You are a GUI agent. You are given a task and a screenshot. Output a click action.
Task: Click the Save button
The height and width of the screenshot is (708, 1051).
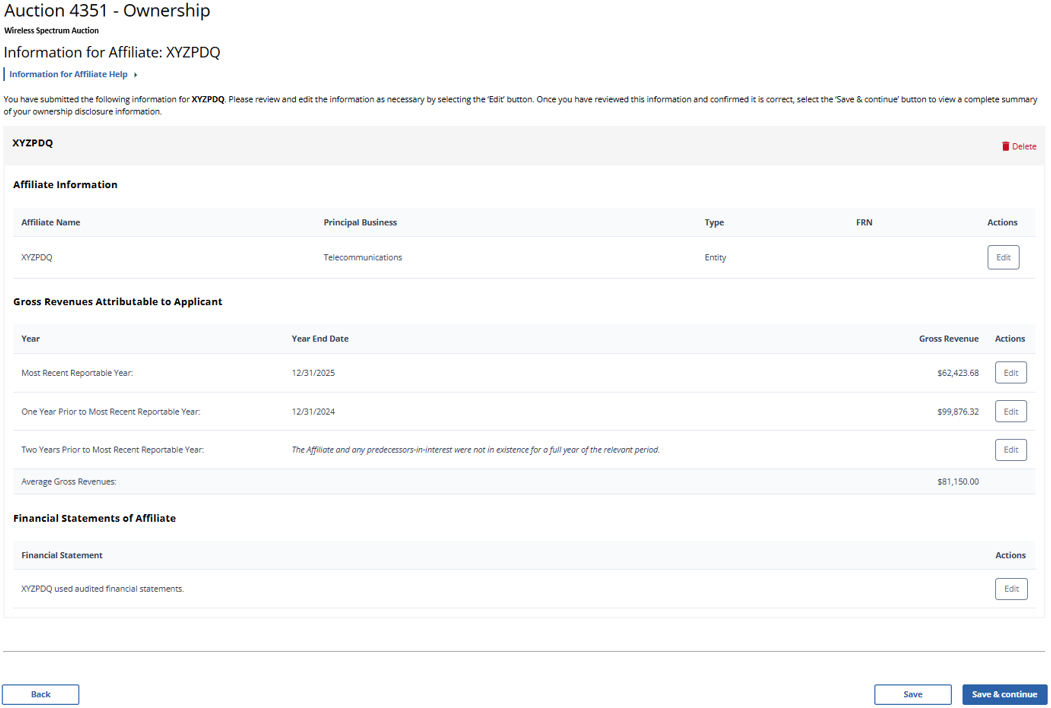pyautogui.click(x=912, y=695)
